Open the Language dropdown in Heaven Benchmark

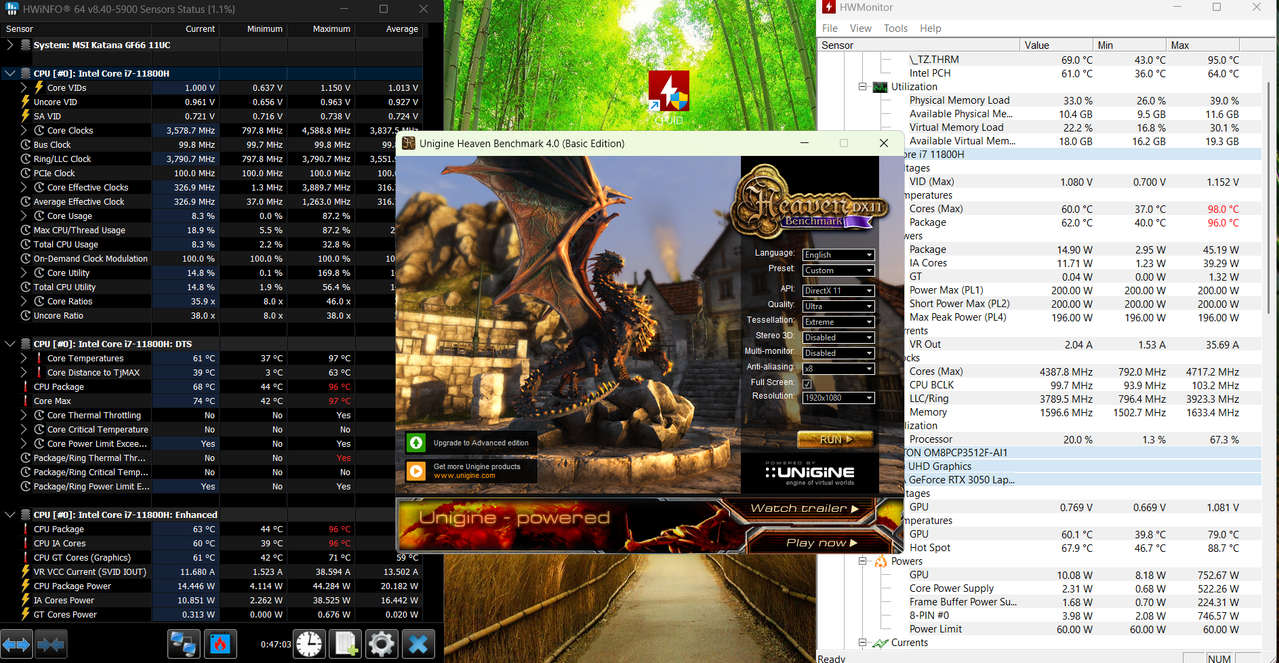click(x=838, y=255)
